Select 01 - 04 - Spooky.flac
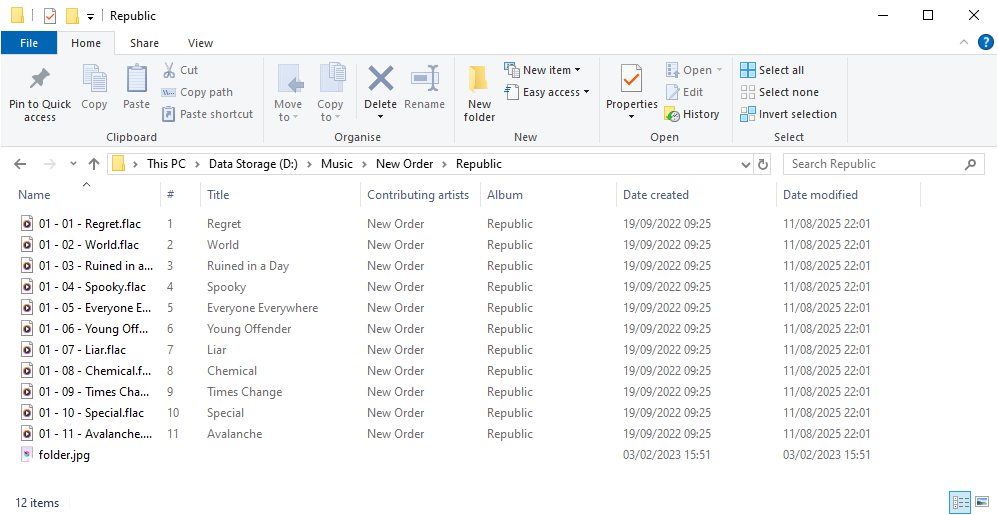This screenshot has height=515, width=998. click(92, 287)
